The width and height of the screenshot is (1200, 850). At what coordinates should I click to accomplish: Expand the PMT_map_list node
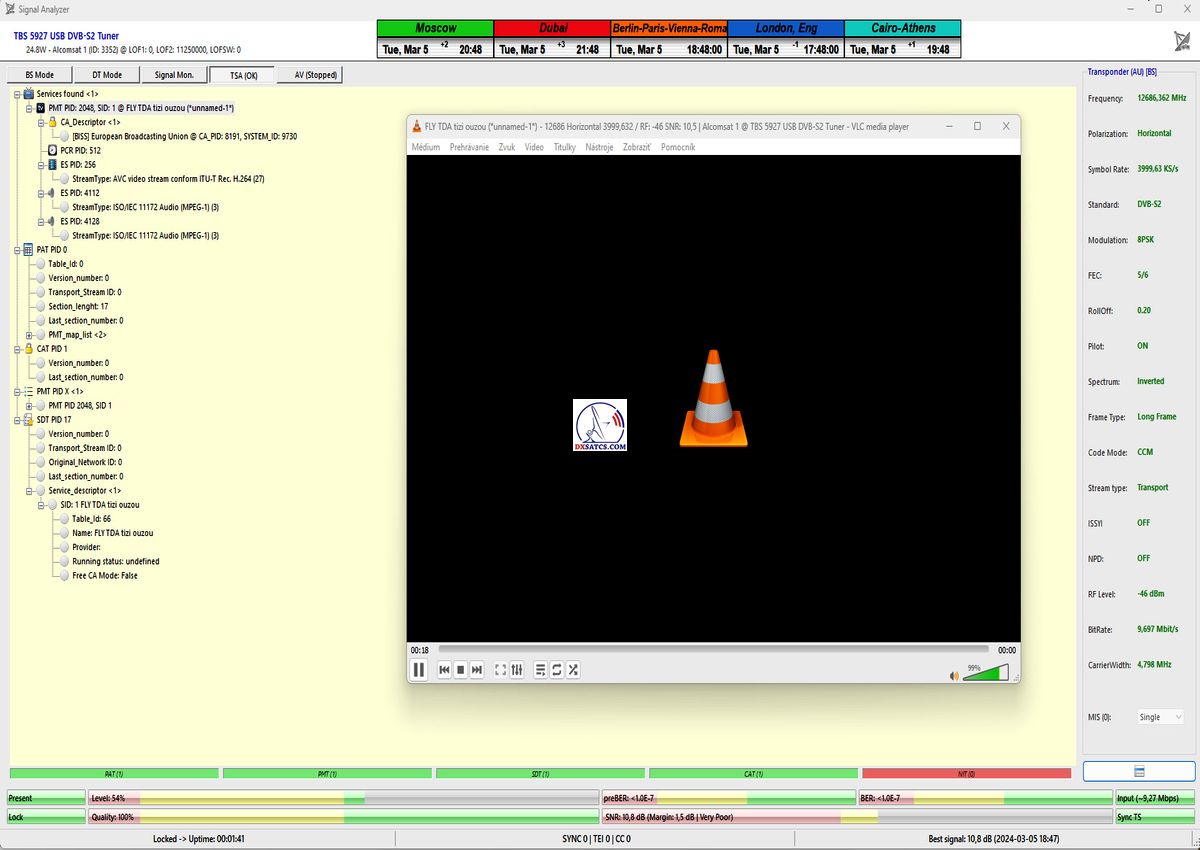(30, 335)
